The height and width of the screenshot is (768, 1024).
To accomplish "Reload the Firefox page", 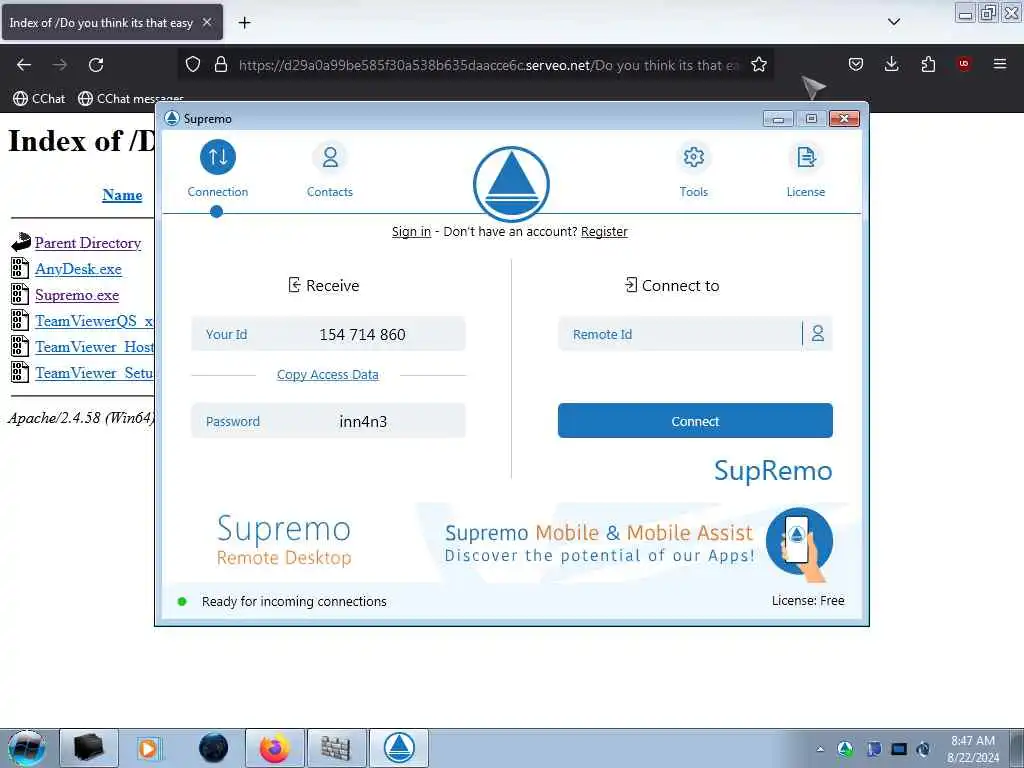I will 96,64.
